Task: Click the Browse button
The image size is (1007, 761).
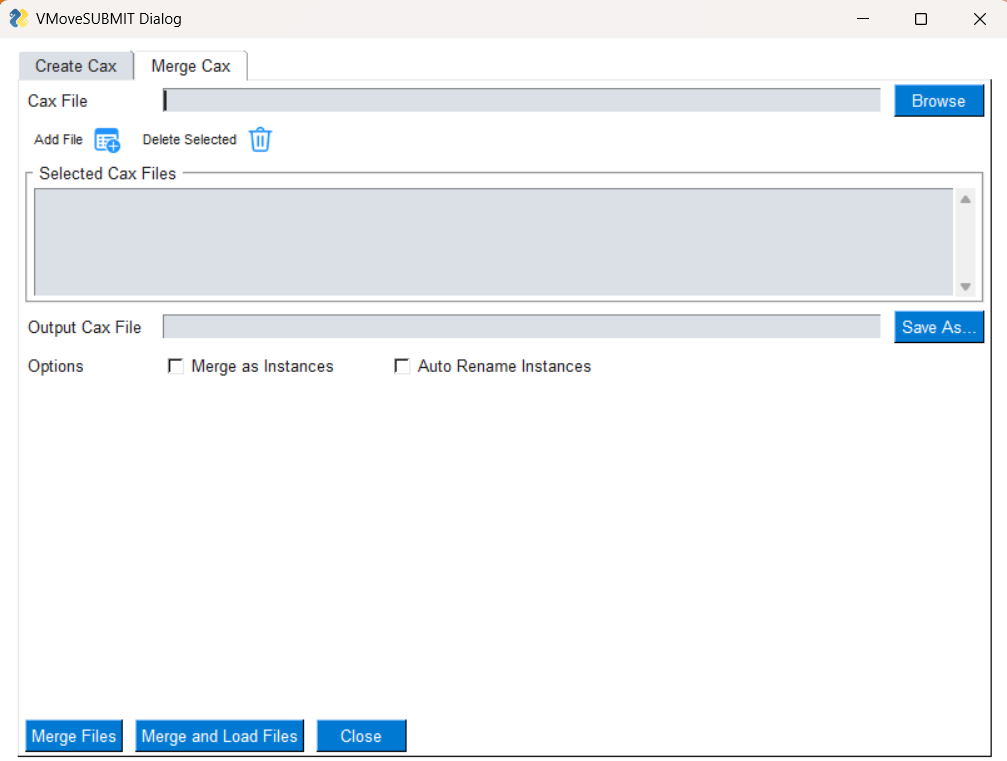Action: pyautogui.click(x=938, y=101)
